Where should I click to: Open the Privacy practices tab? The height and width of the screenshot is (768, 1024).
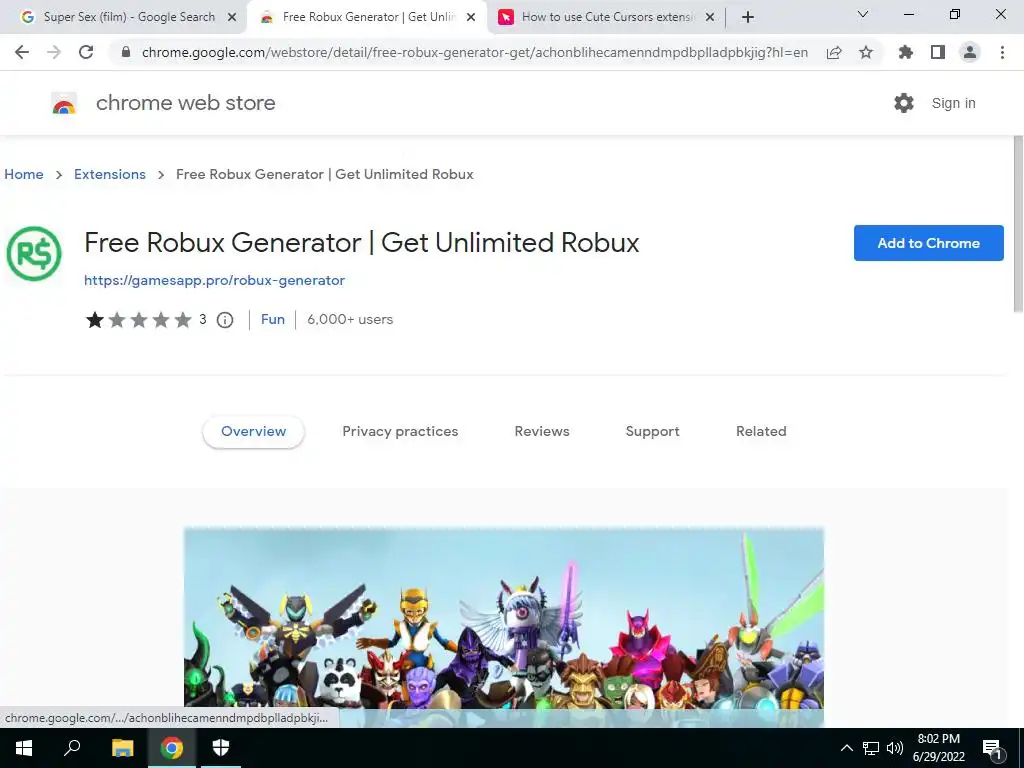(x=400, y=431)
